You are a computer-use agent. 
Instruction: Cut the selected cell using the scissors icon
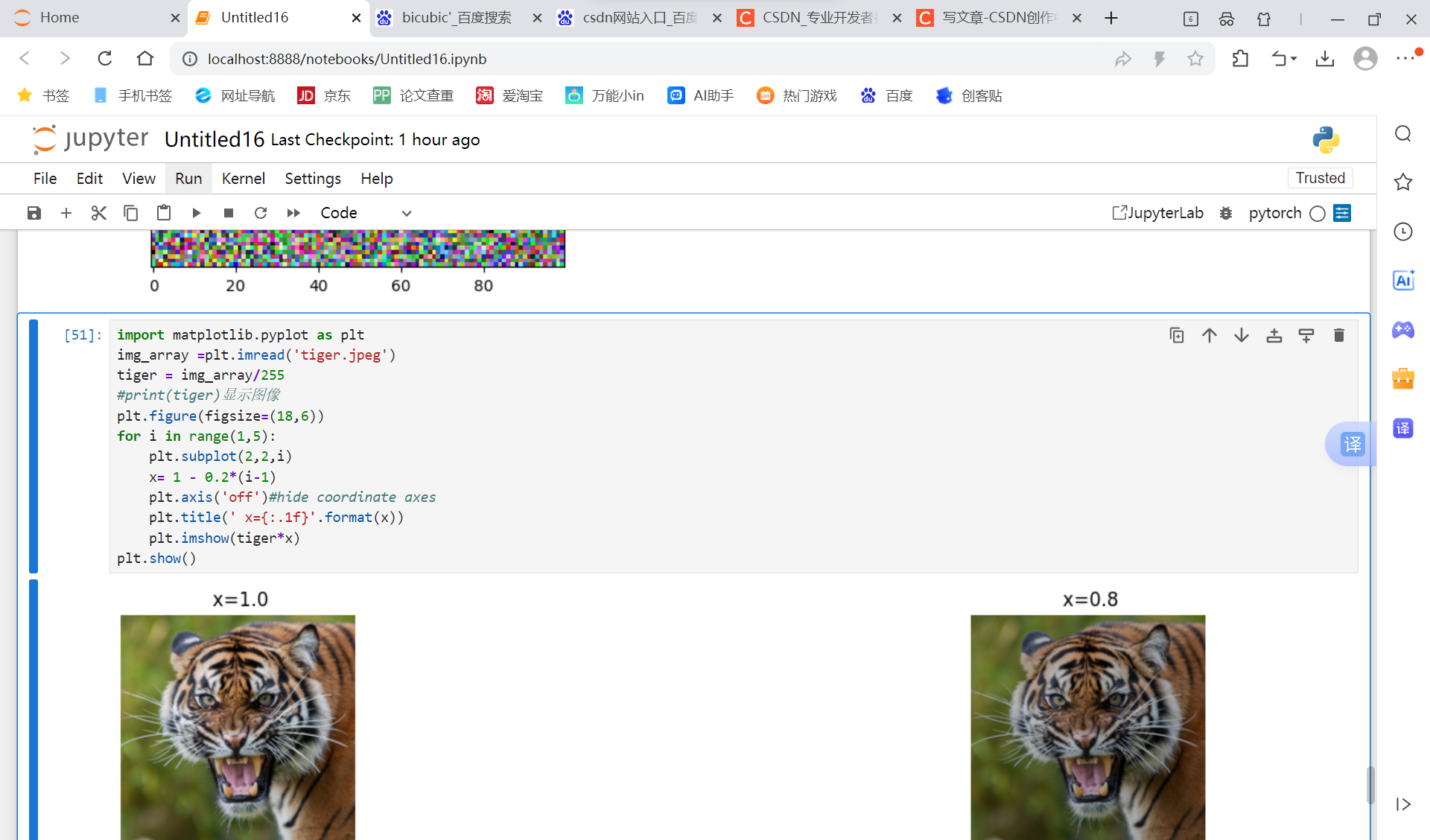pyautogui.click(x=98, y=213)
